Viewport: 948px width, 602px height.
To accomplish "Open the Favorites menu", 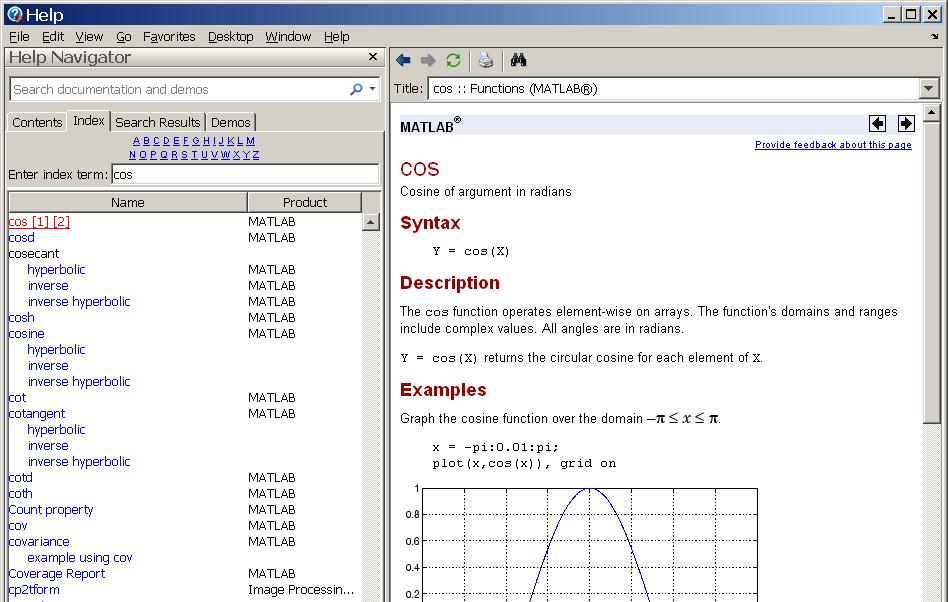I will point(169,37).
